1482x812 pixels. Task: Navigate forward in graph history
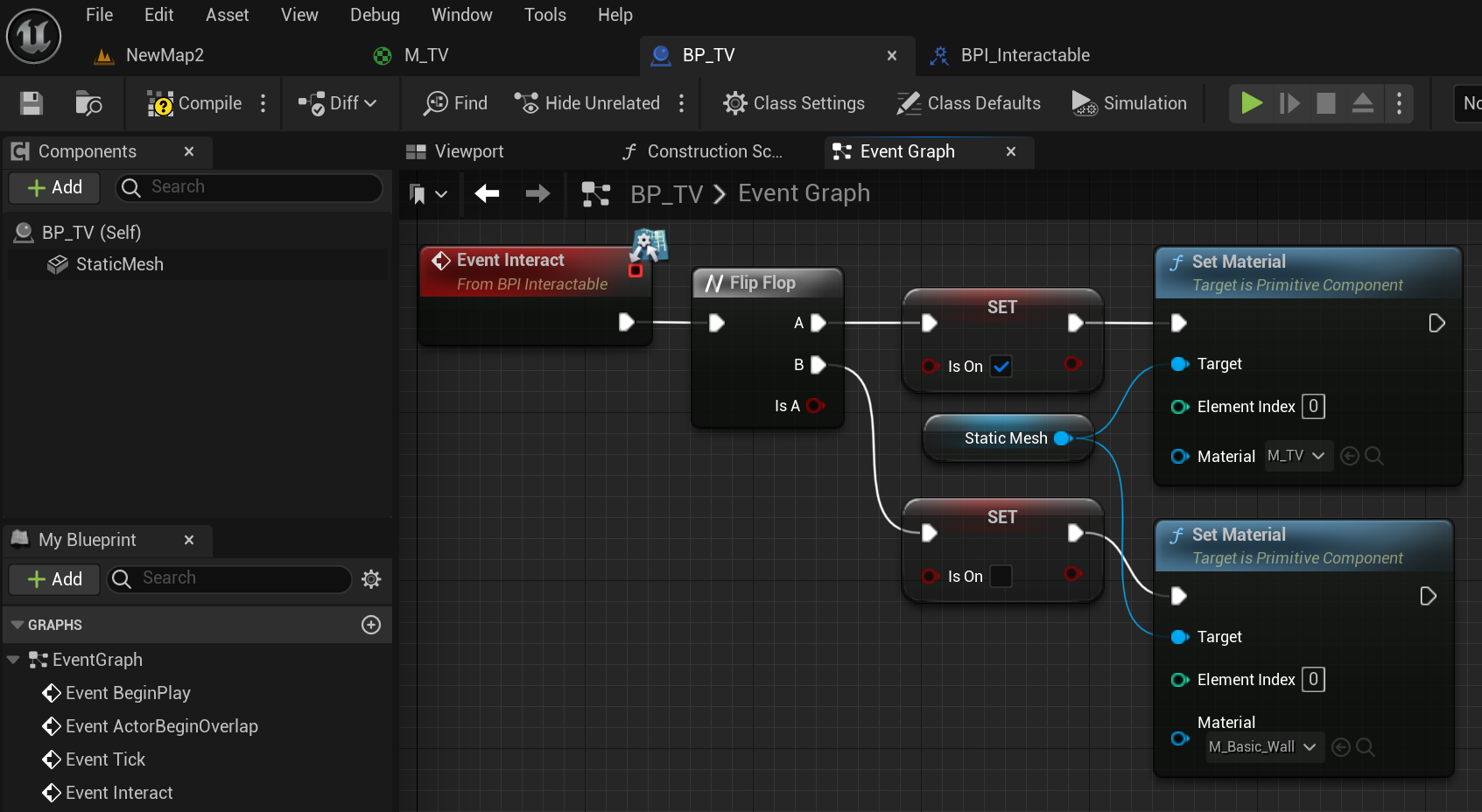pyautogui.click(x=537, y=193)
